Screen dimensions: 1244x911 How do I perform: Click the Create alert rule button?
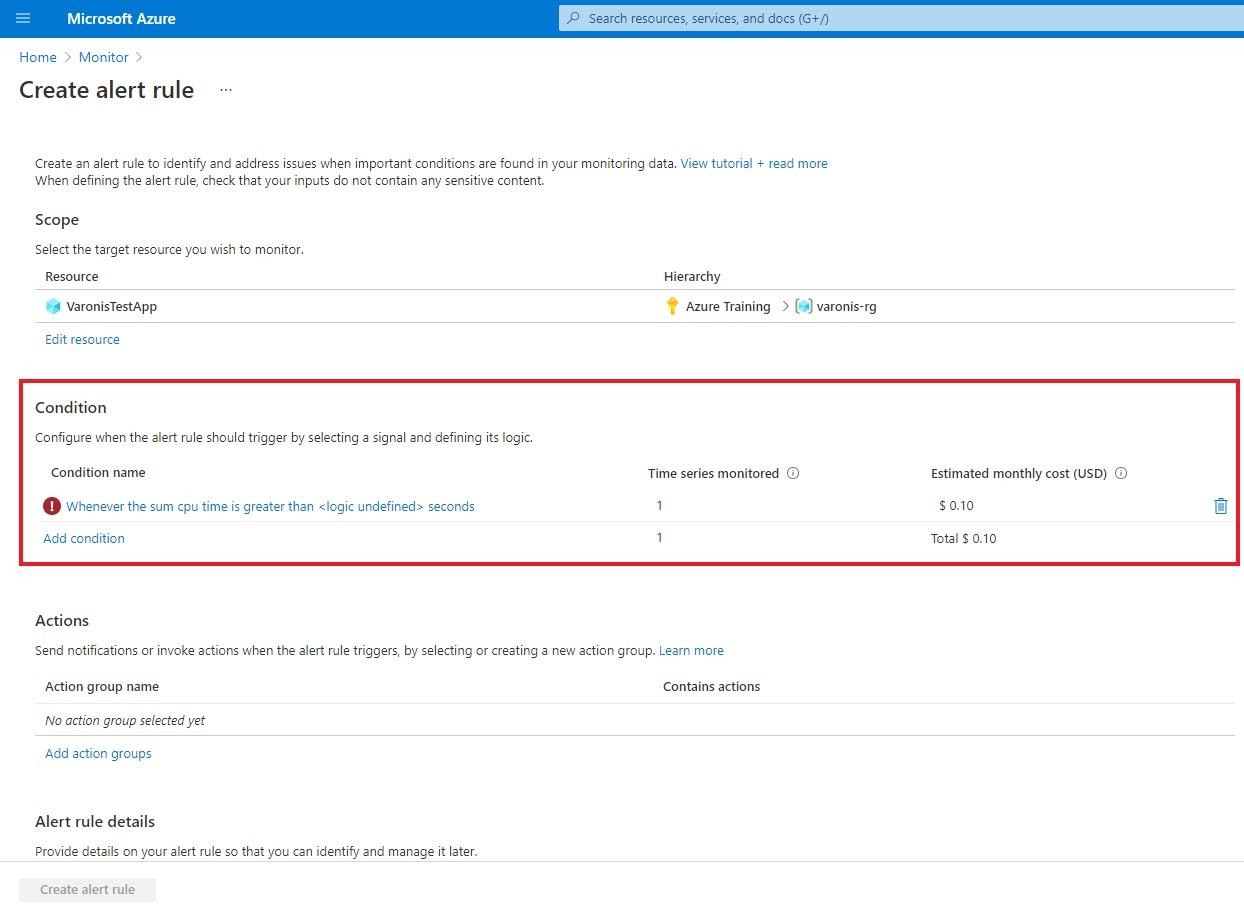pyautogui.click(x=87, y=889)
